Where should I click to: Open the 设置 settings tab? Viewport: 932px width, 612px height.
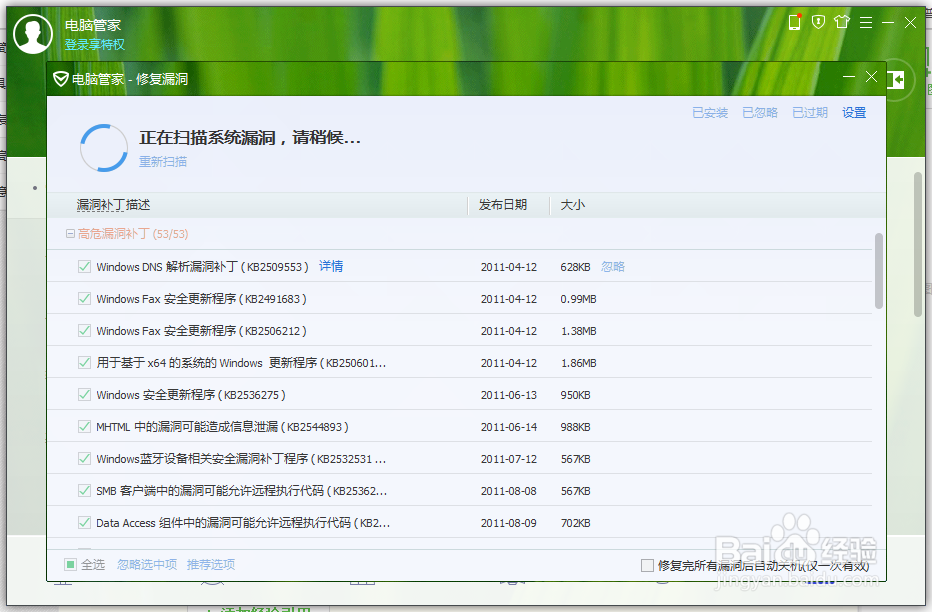pyautogui.click(x=853, y=112)
